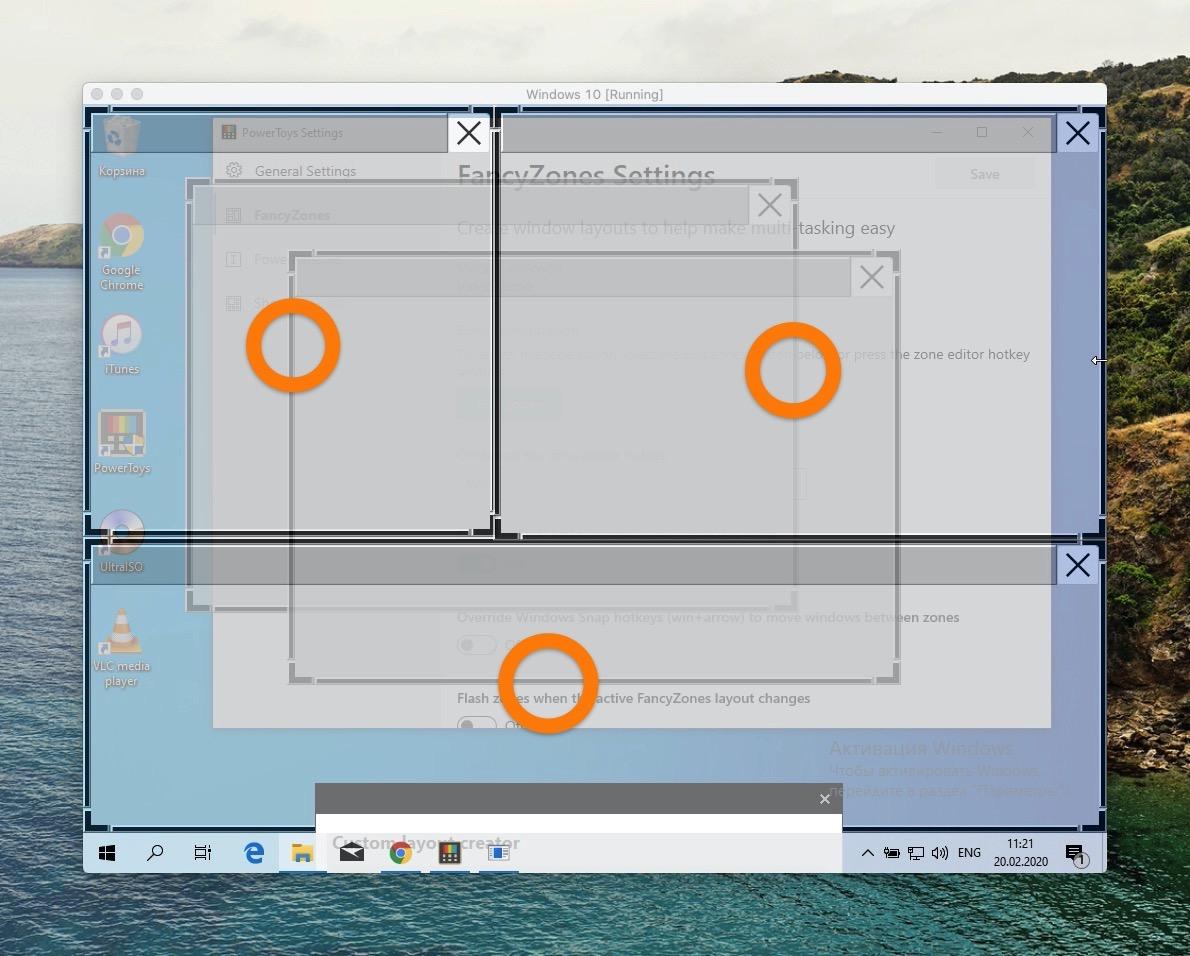
Task: Switch the ENG input language indicator
Action: click(x=969, y=853)
